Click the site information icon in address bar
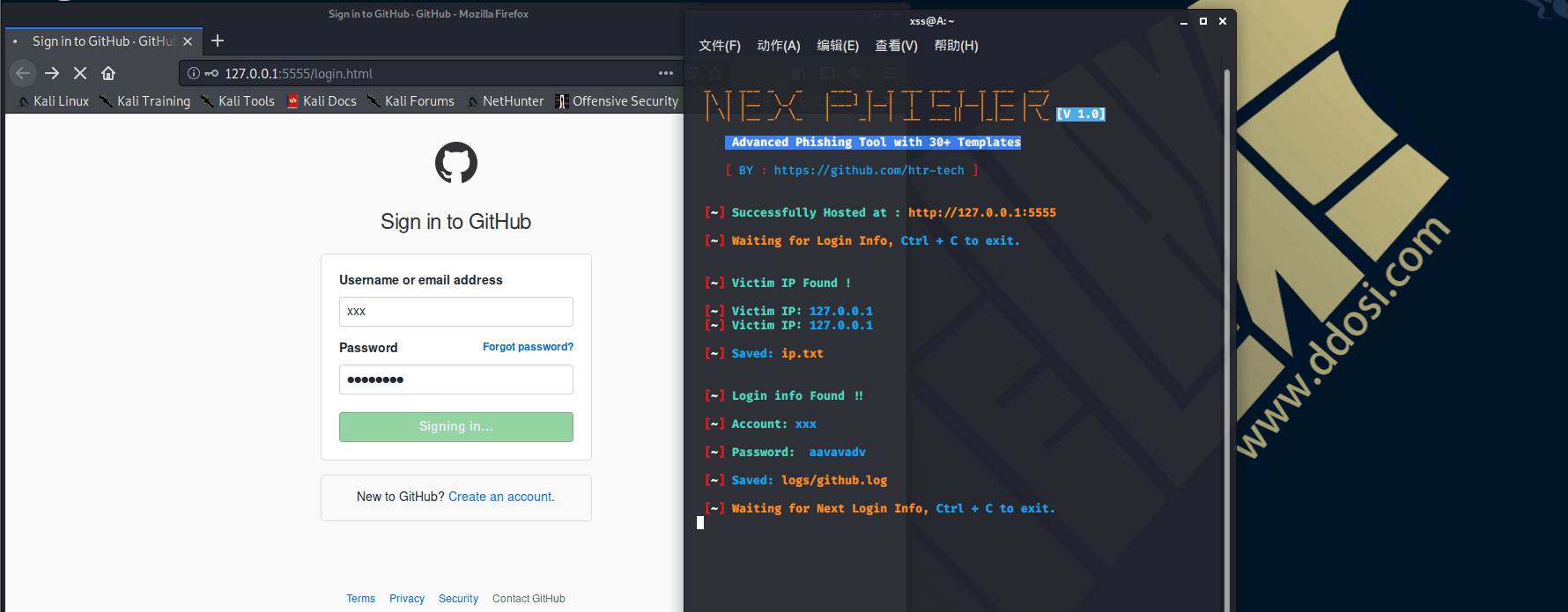The image size is (1568, 612). [194, 73]
